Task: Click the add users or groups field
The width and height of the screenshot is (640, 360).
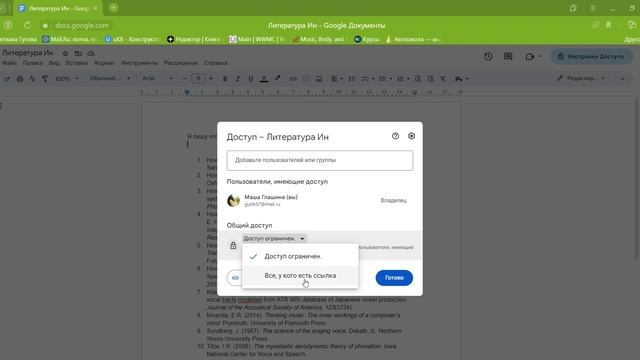Action: click(320, 160)
